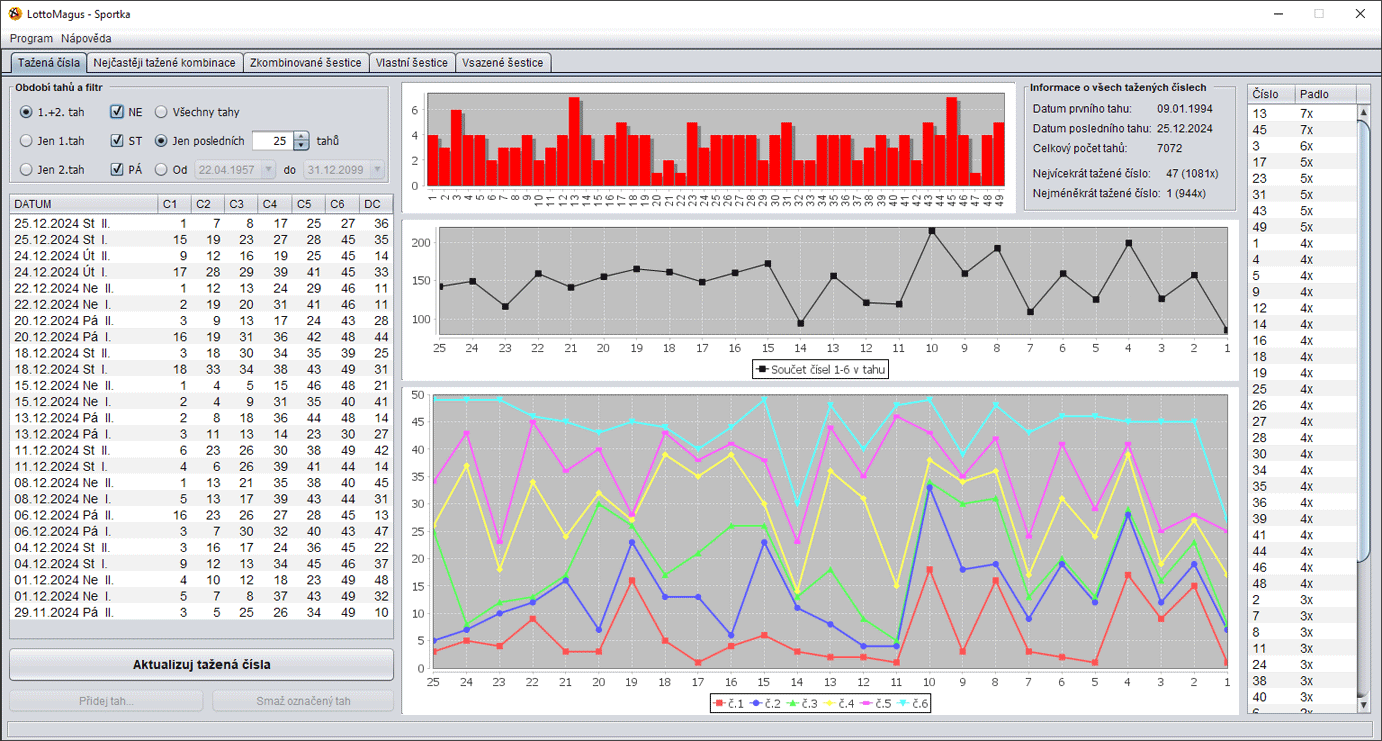Select draw row 29.11.2024 Pá II.
The height and width of the screenshot is (741, 1382).
click(201, 612)
